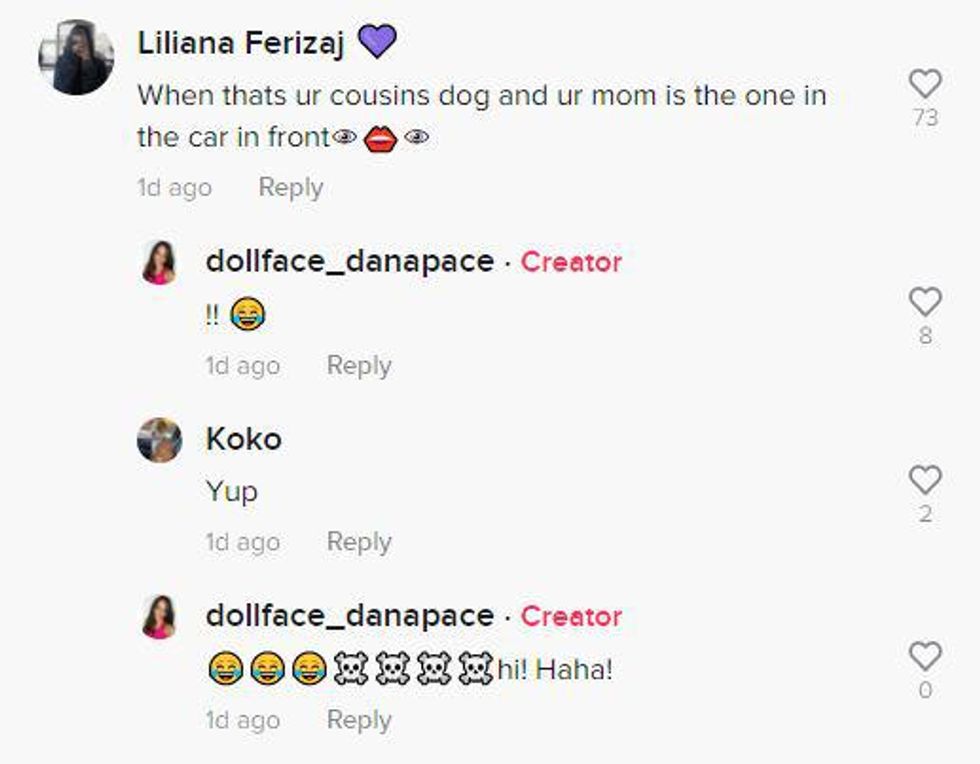
Task: Click the "1d ago" timestamp under Koko's reply
Action: point(242,542)
